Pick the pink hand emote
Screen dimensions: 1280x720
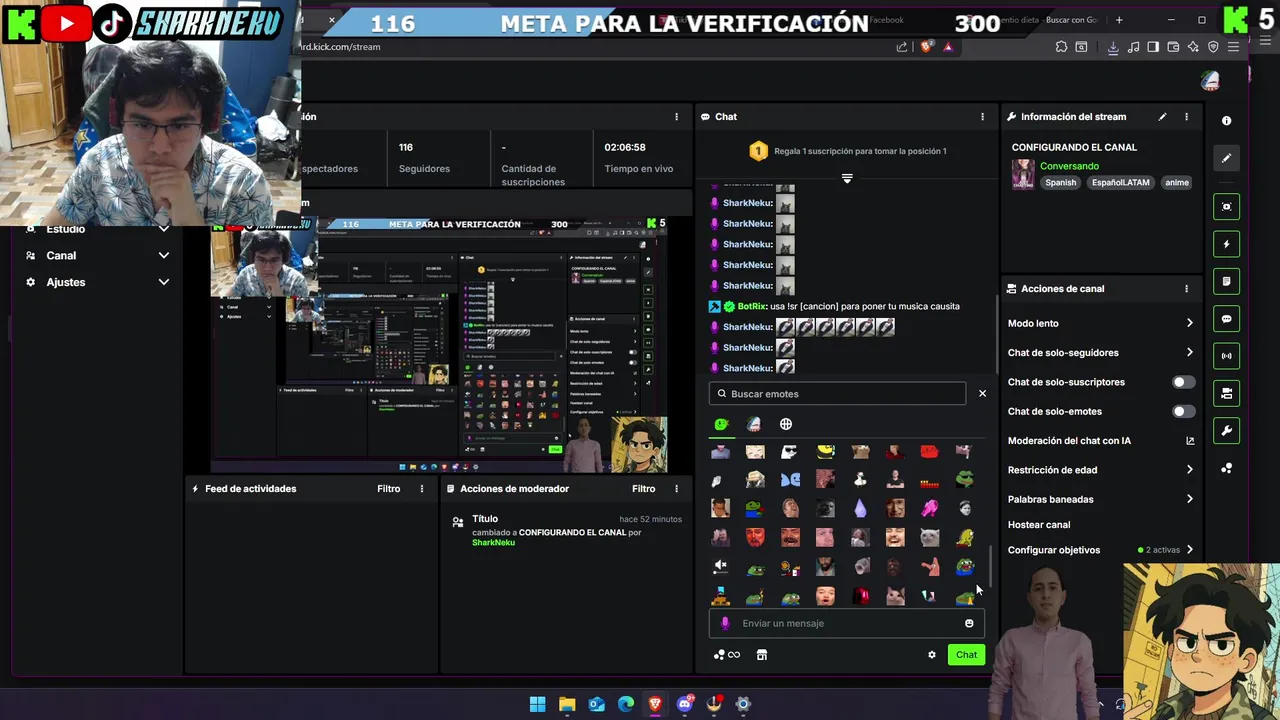click(x=930, y=509)
